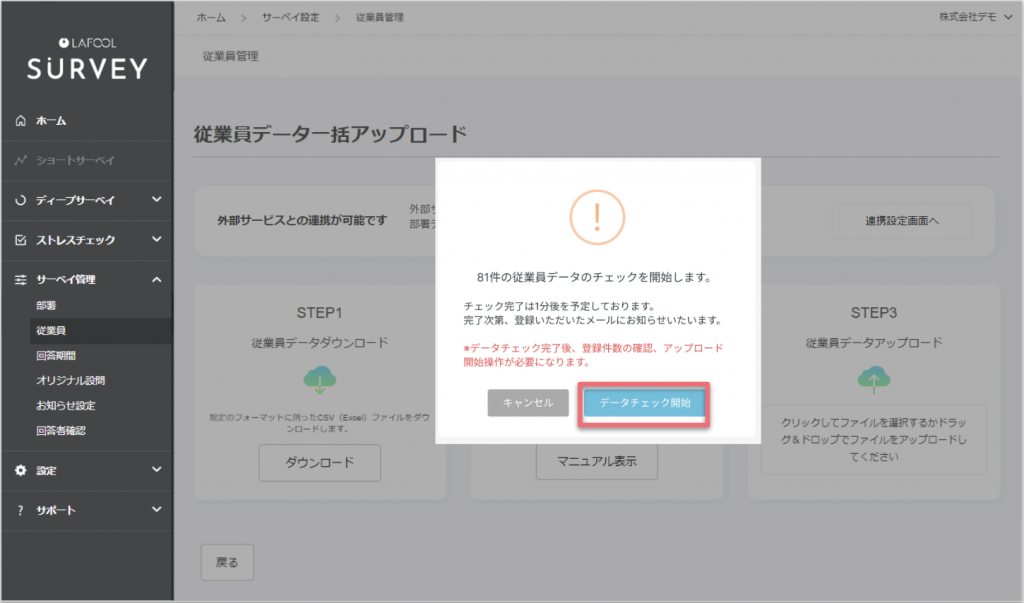1024x603 pixels.
Task: Click the 81件の従業員データ dialog message
Action: click(x=594, y=277)
